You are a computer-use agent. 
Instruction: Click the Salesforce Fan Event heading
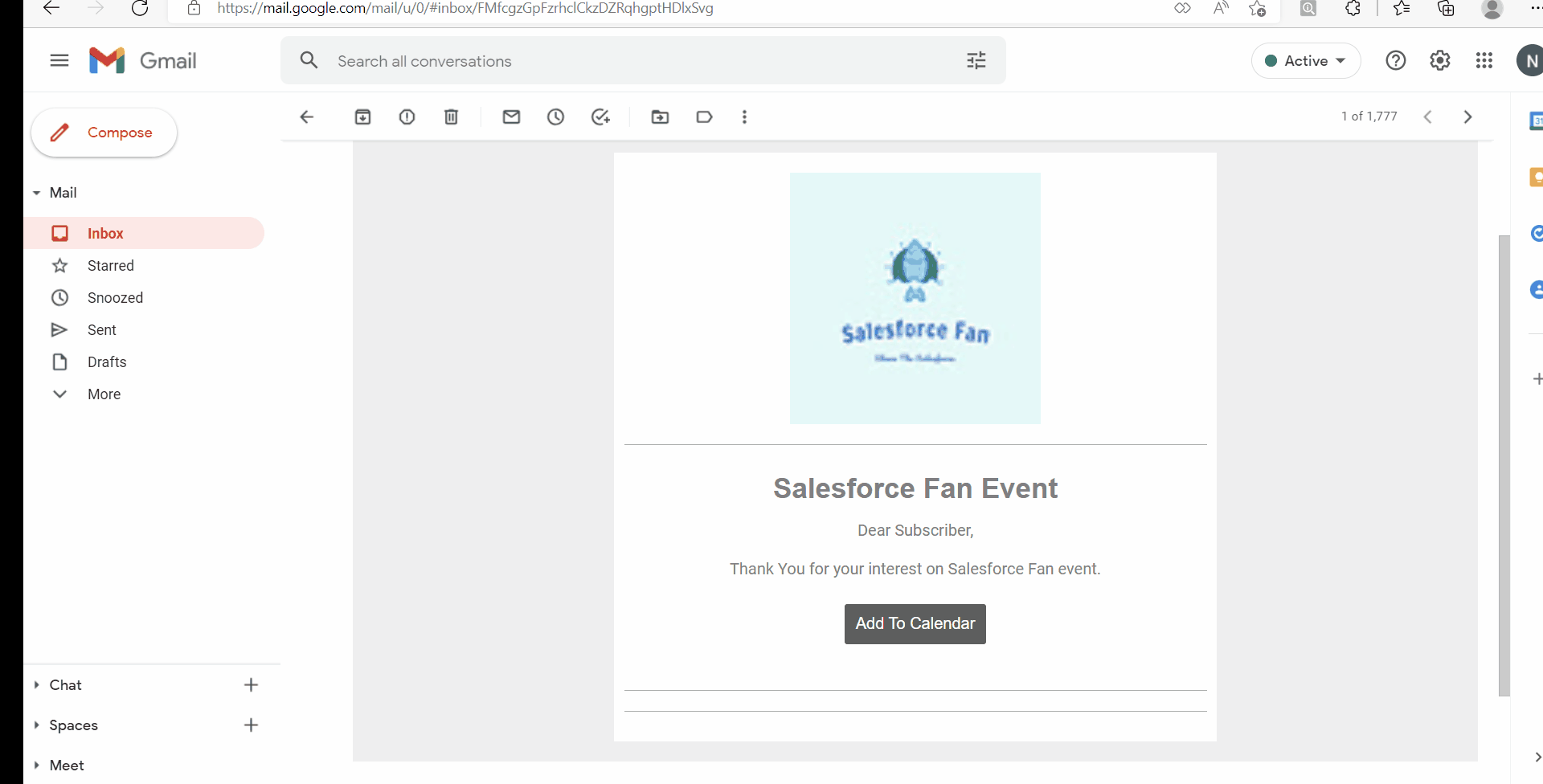point(915,488)
